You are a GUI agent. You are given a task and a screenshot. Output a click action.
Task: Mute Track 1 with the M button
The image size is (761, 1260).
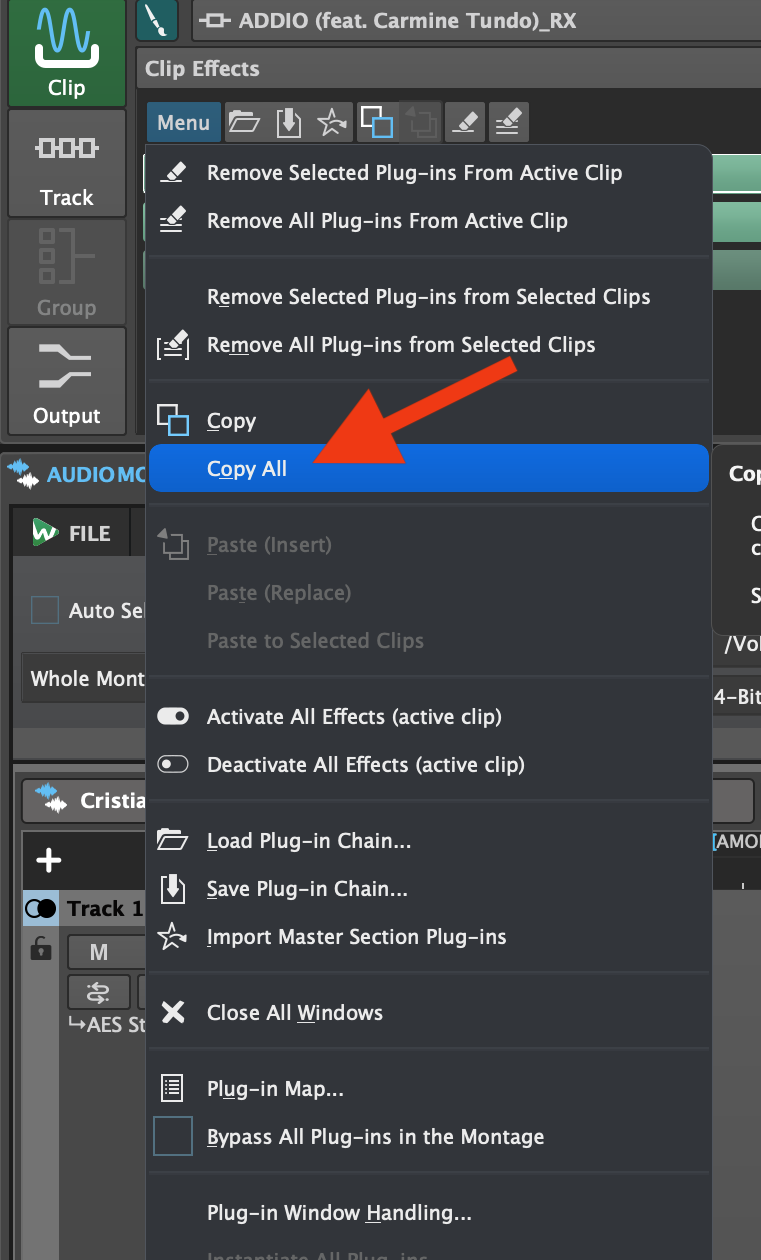click(x=98, y=952)
